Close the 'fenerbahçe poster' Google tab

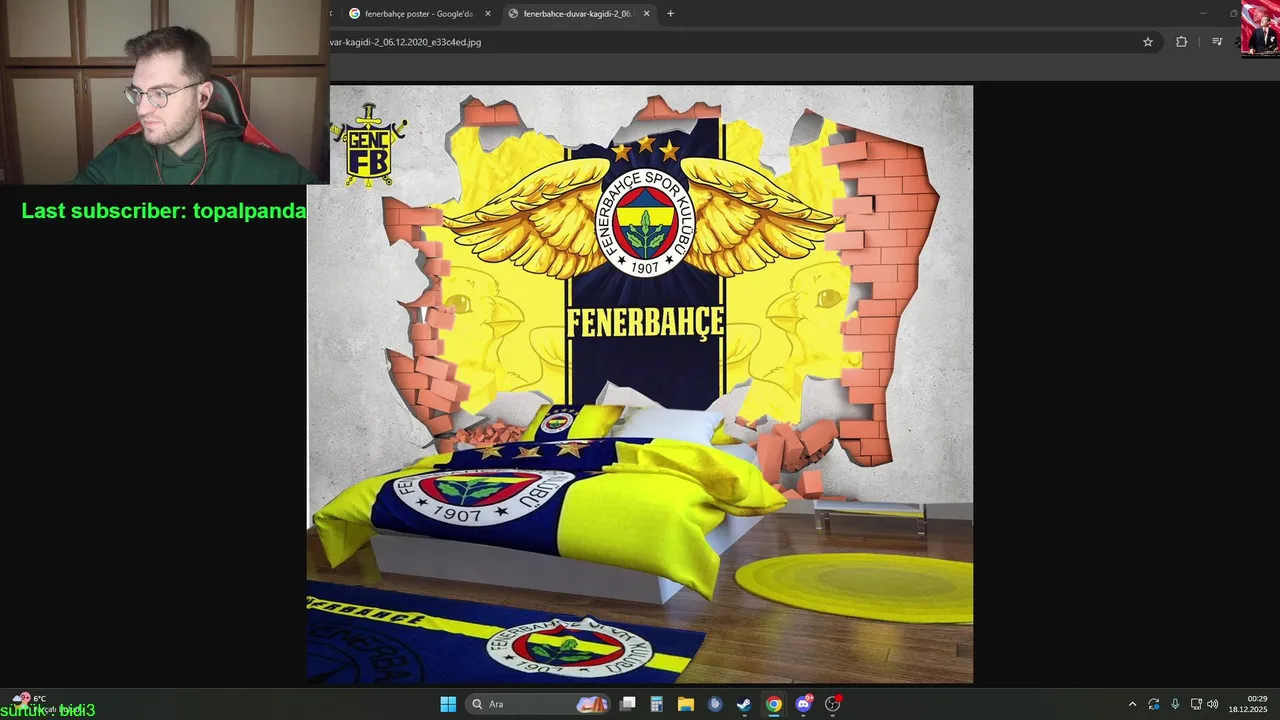pyautogui.click(x=488, y=14)
